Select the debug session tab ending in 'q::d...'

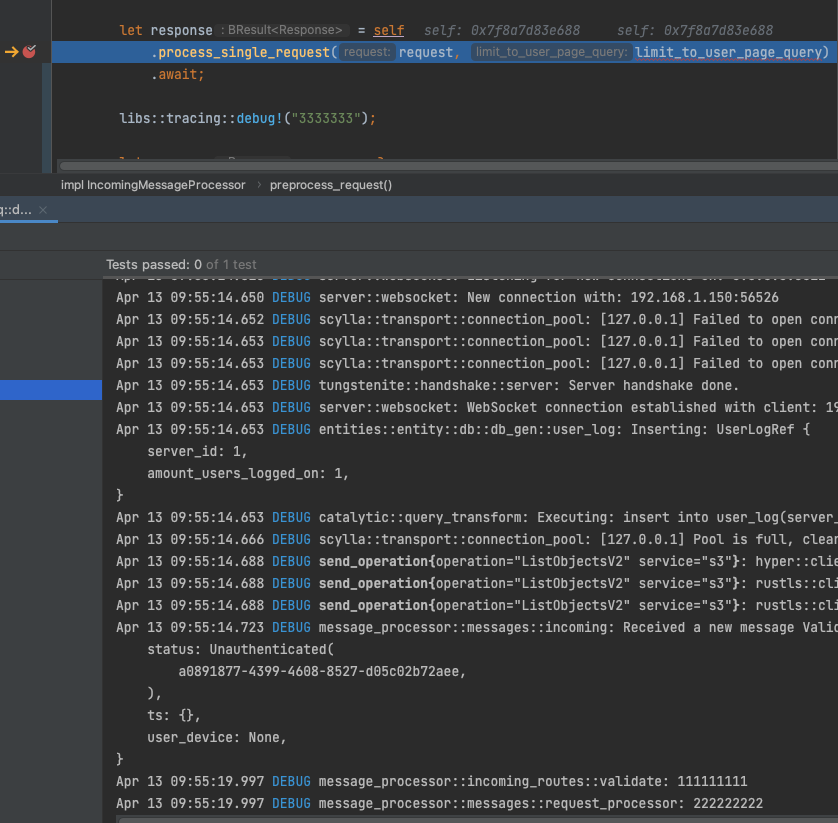[16, 210]
